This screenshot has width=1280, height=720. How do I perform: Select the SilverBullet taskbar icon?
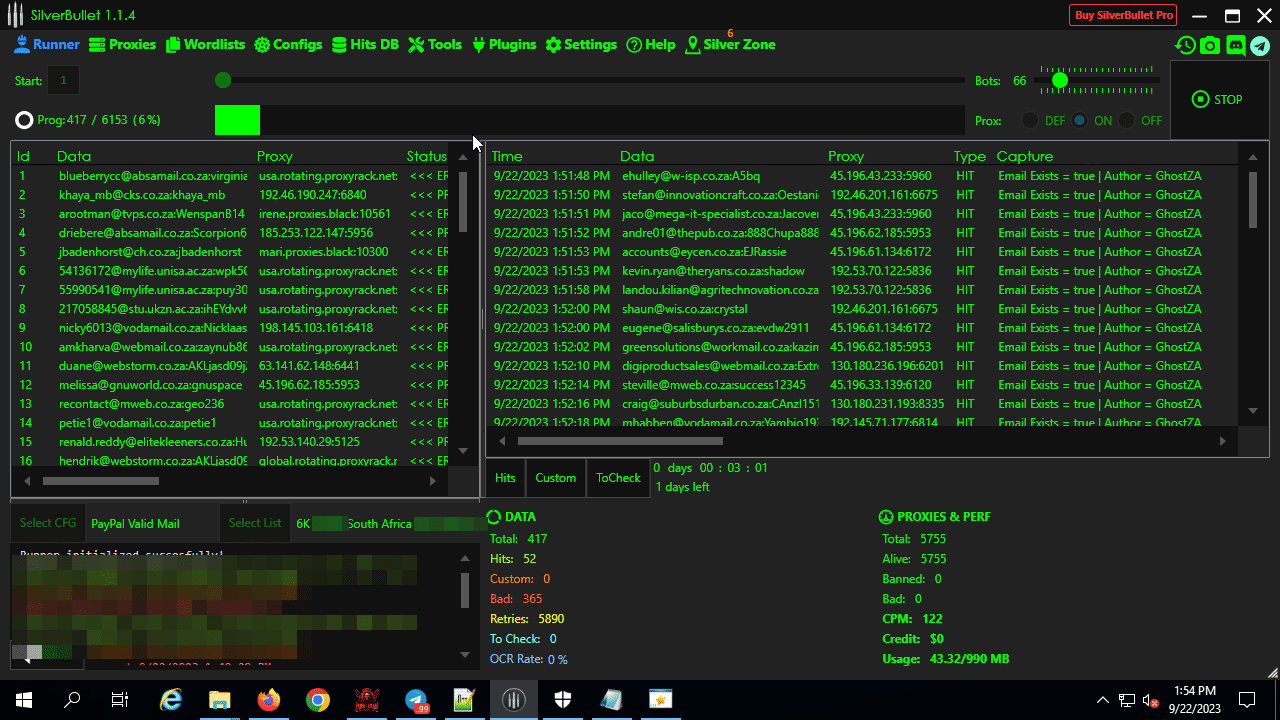(514, 700)
